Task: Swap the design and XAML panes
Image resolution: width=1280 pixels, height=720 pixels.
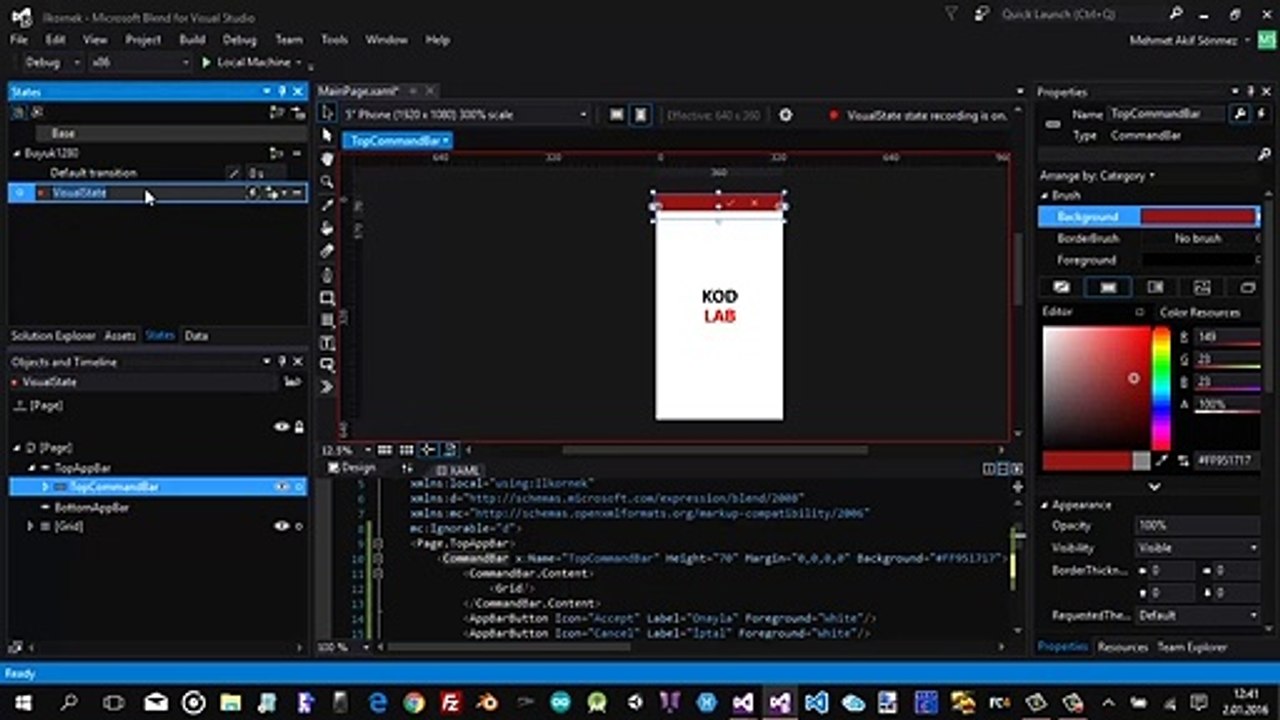Action: coord(407,468)
